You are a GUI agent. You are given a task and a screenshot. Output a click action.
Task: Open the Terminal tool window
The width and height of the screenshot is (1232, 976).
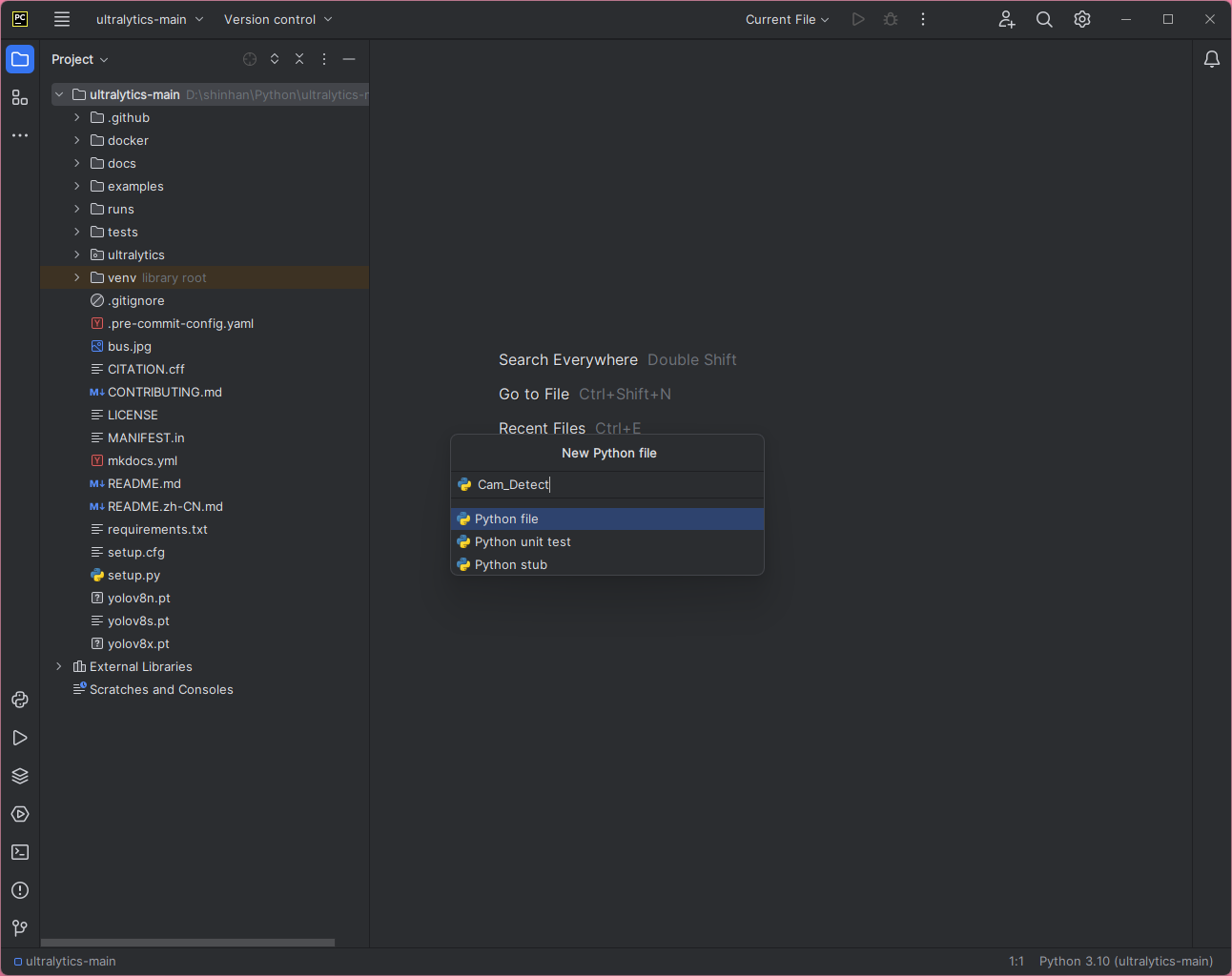point(20,852)
